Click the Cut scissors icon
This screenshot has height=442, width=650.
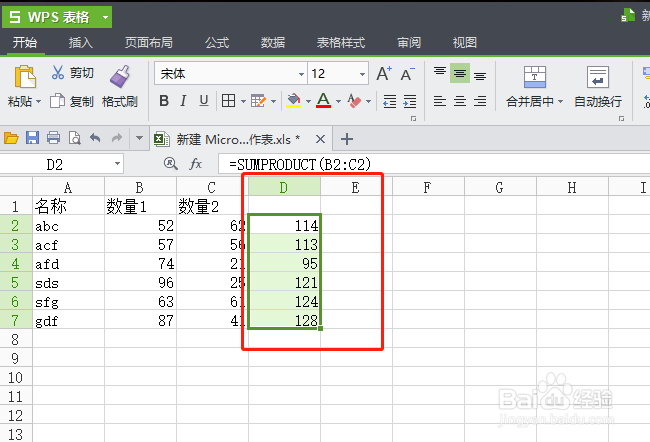pos(58,72)
